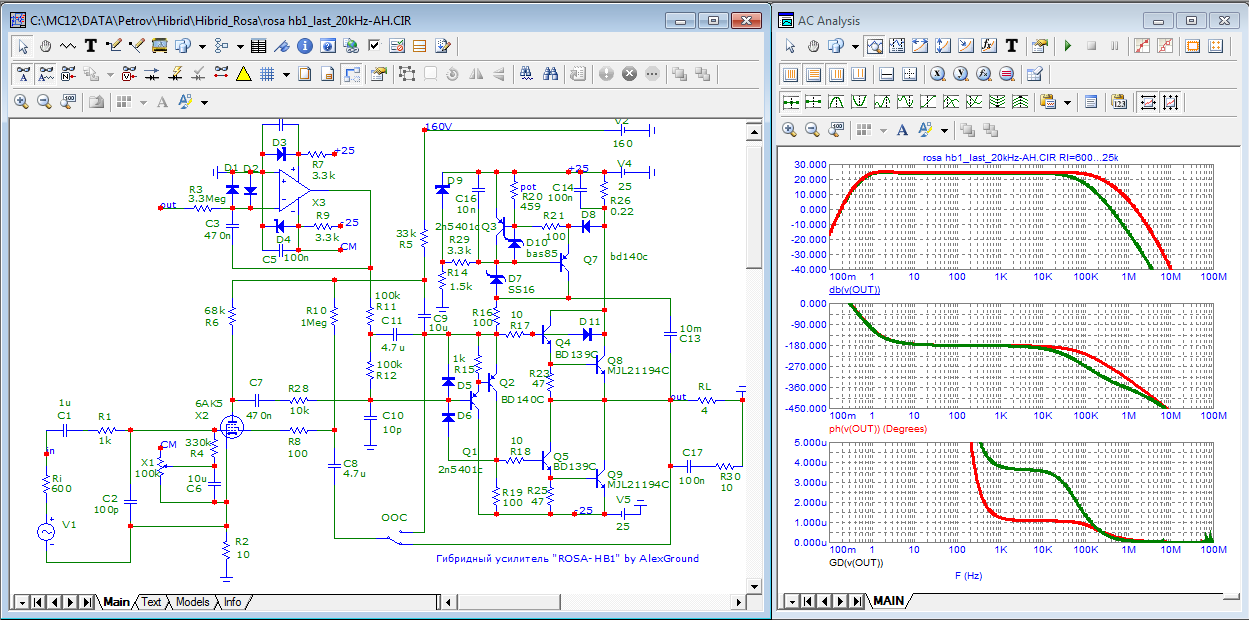Screen dimensions: 1249x620
Task: Switch to the Models tab
Action: (x=192, y=602)
